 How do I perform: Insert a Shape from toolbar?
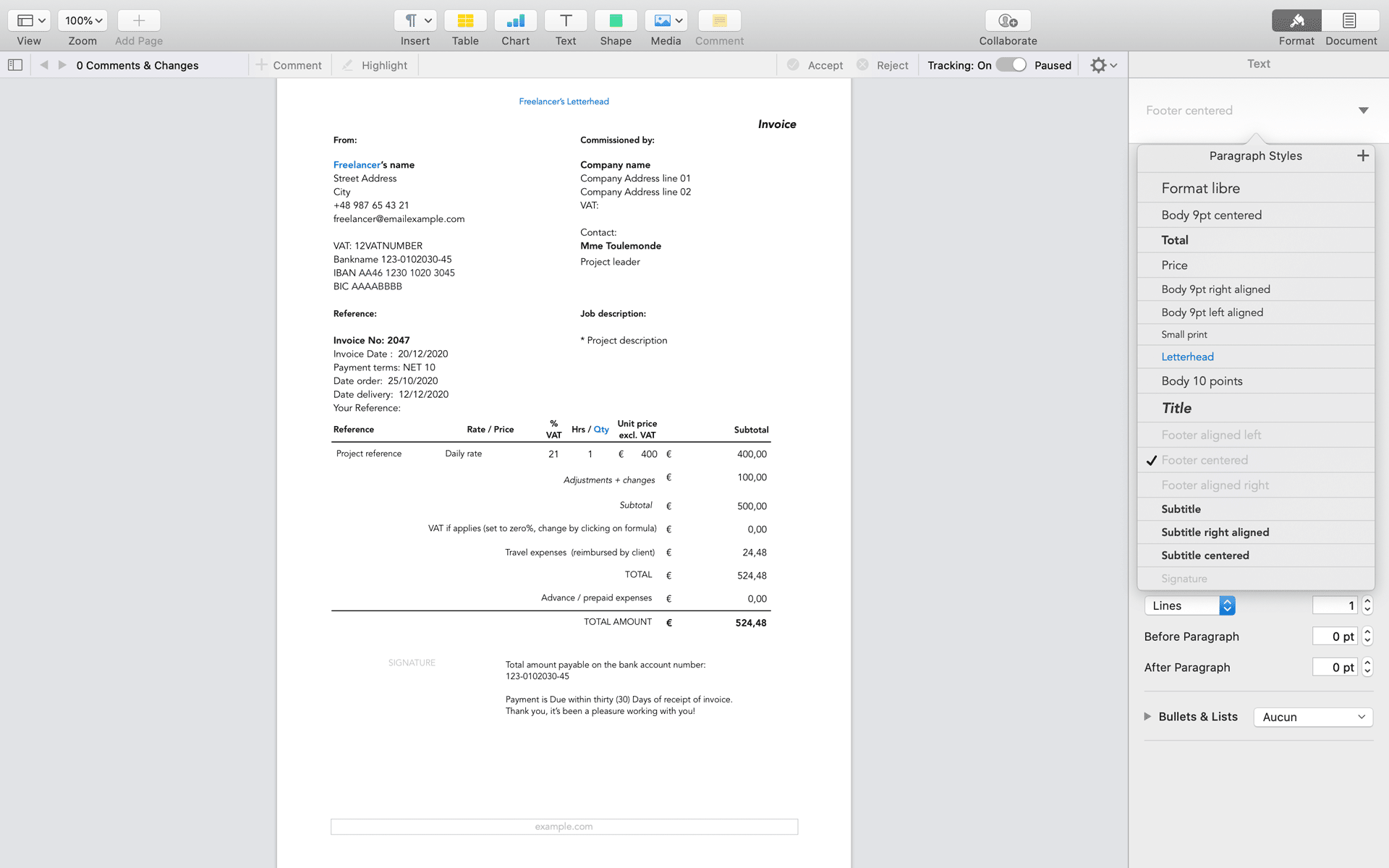(x=616, y=21)
